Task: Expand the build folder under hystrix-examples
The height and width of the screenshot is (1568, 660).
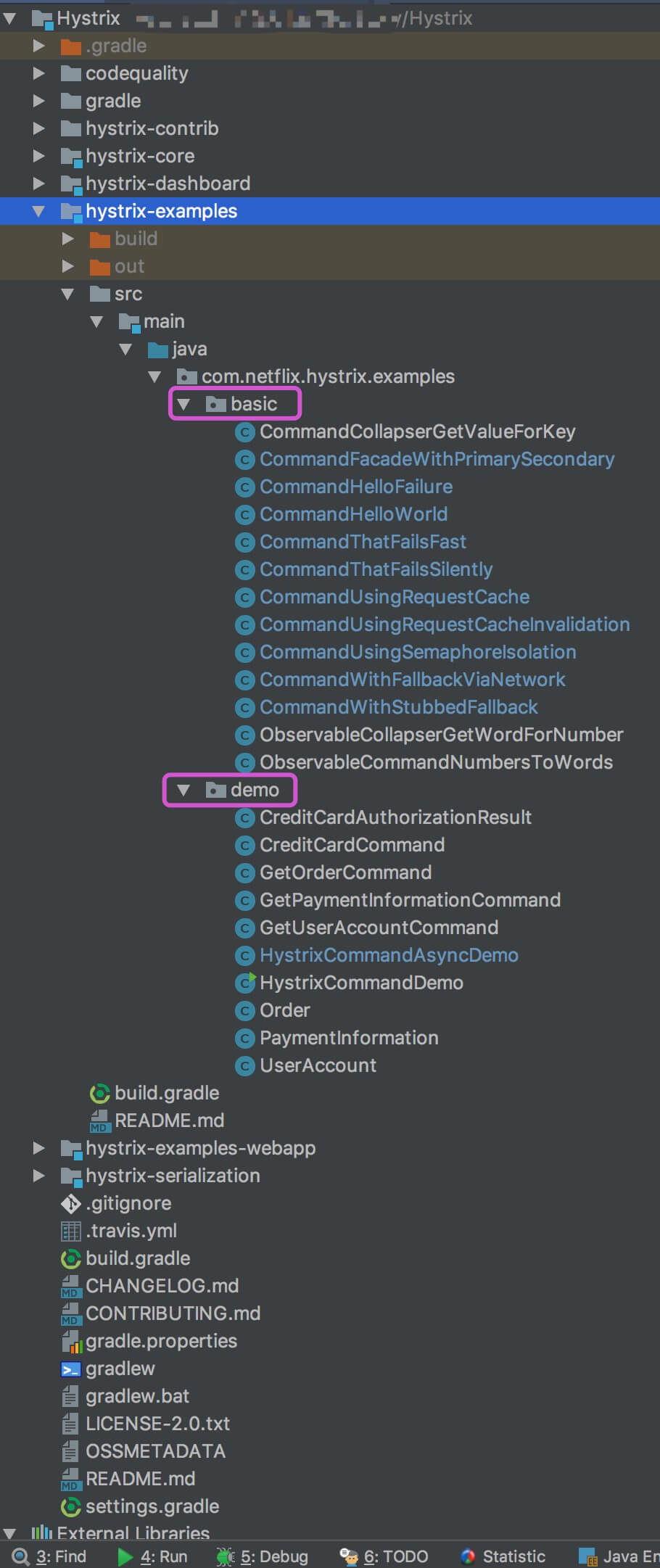Action: click(68, 239)
